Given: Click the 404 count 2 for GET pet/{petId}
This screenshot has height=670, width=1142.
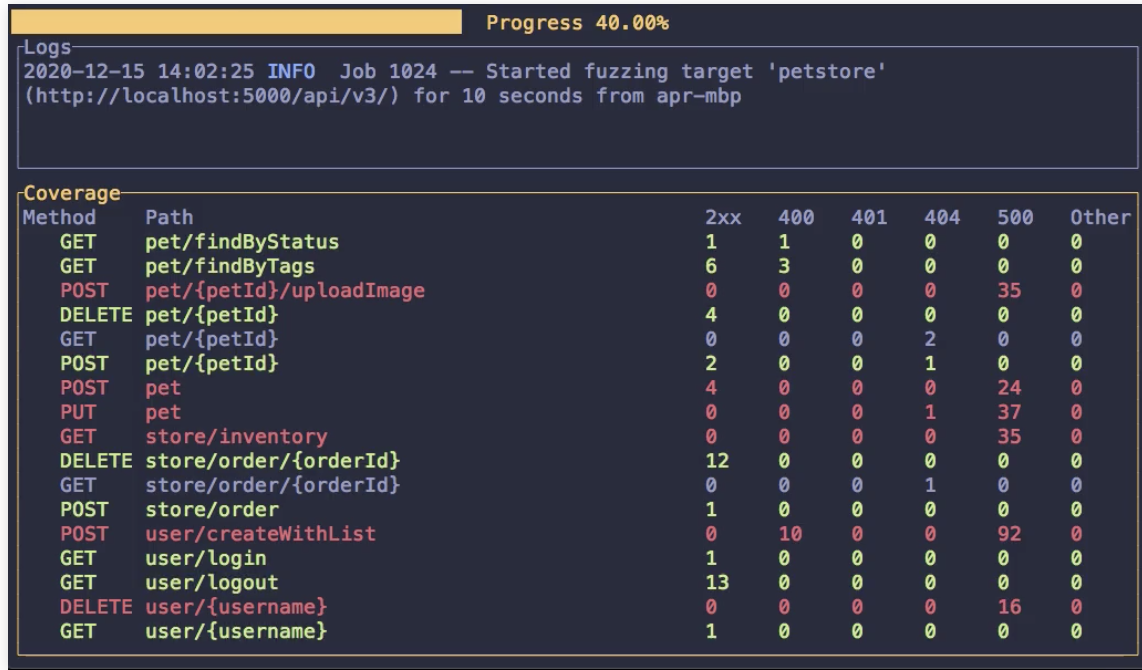Looking at the screenshot, I should [x=930, y=339].
